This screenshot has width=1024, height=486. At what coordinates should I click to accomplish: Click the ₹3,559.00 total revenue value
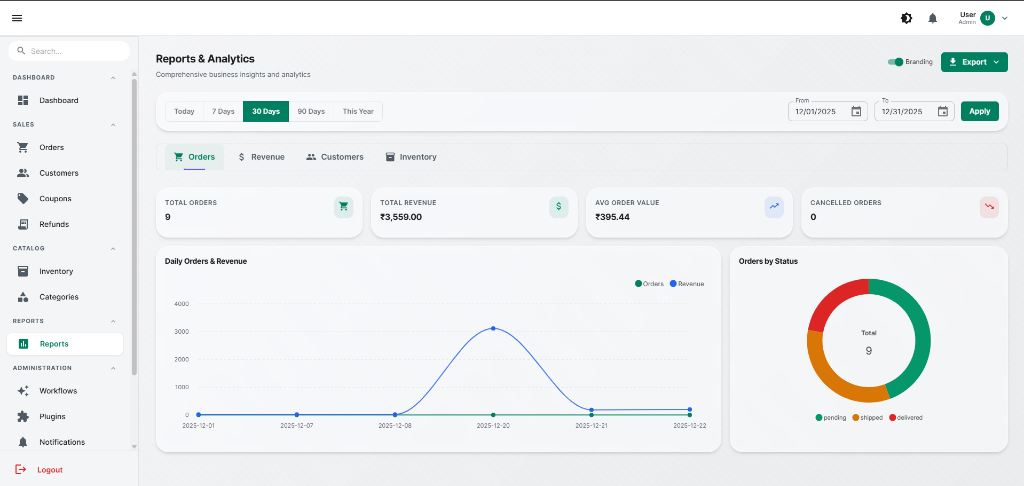pos(401,217)
